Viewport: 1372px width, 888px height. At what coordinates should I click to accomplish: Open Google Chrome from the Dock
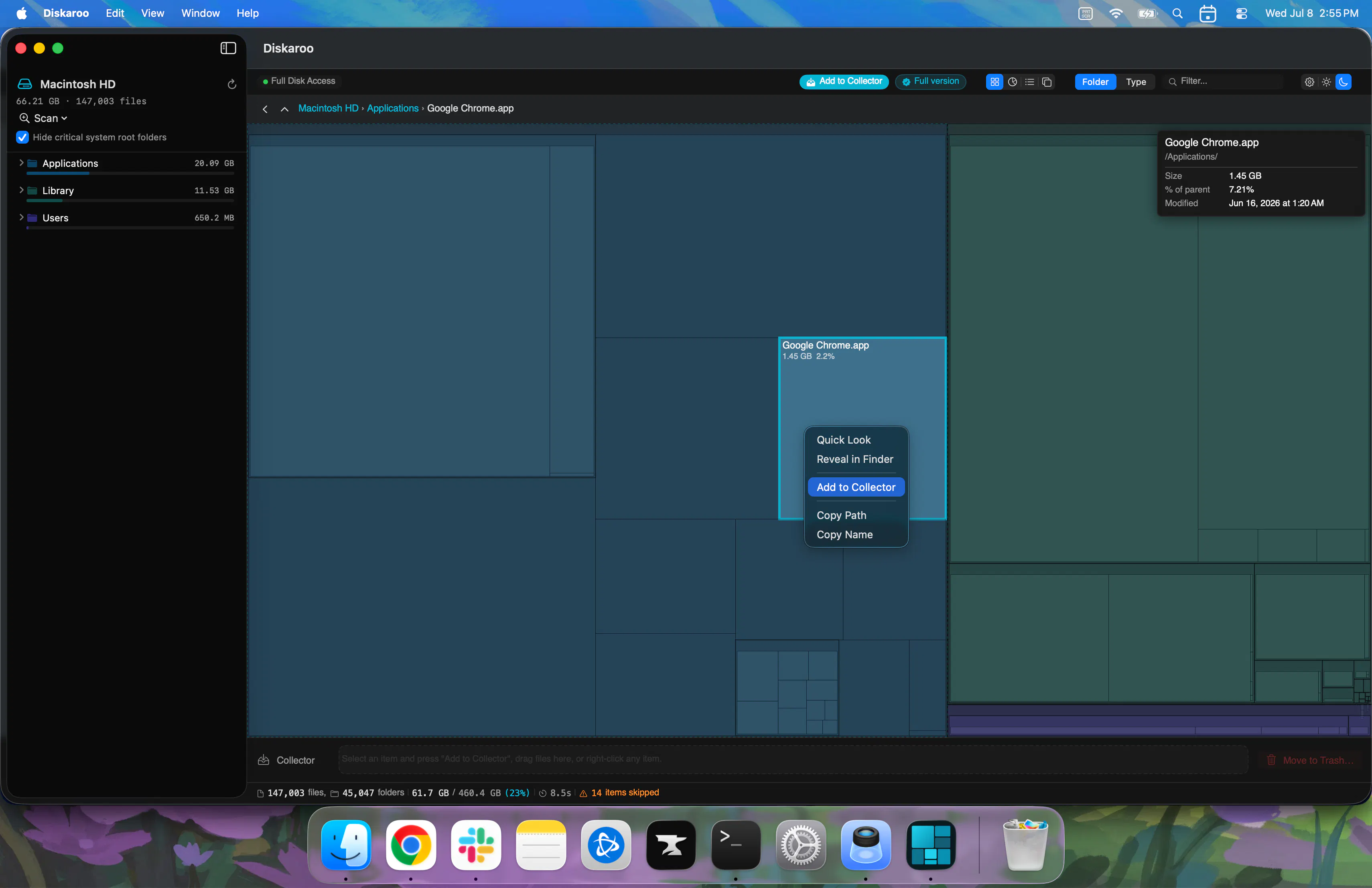[x=410, y=845]
